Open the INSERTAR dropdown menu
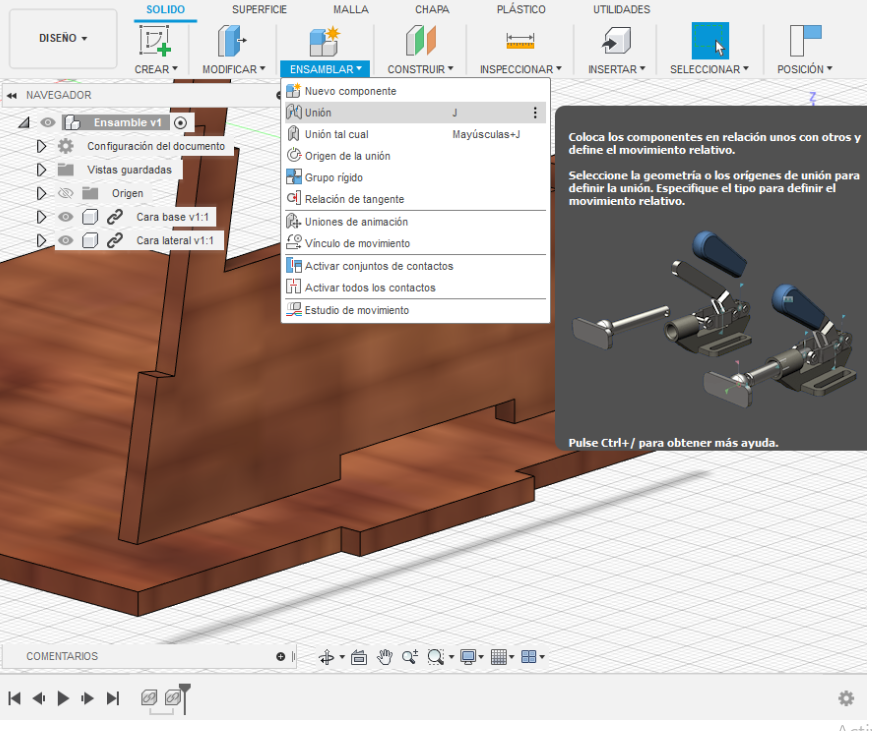This screenshot has height=731, width=872. pyautogui.click(x=616, y=69)
